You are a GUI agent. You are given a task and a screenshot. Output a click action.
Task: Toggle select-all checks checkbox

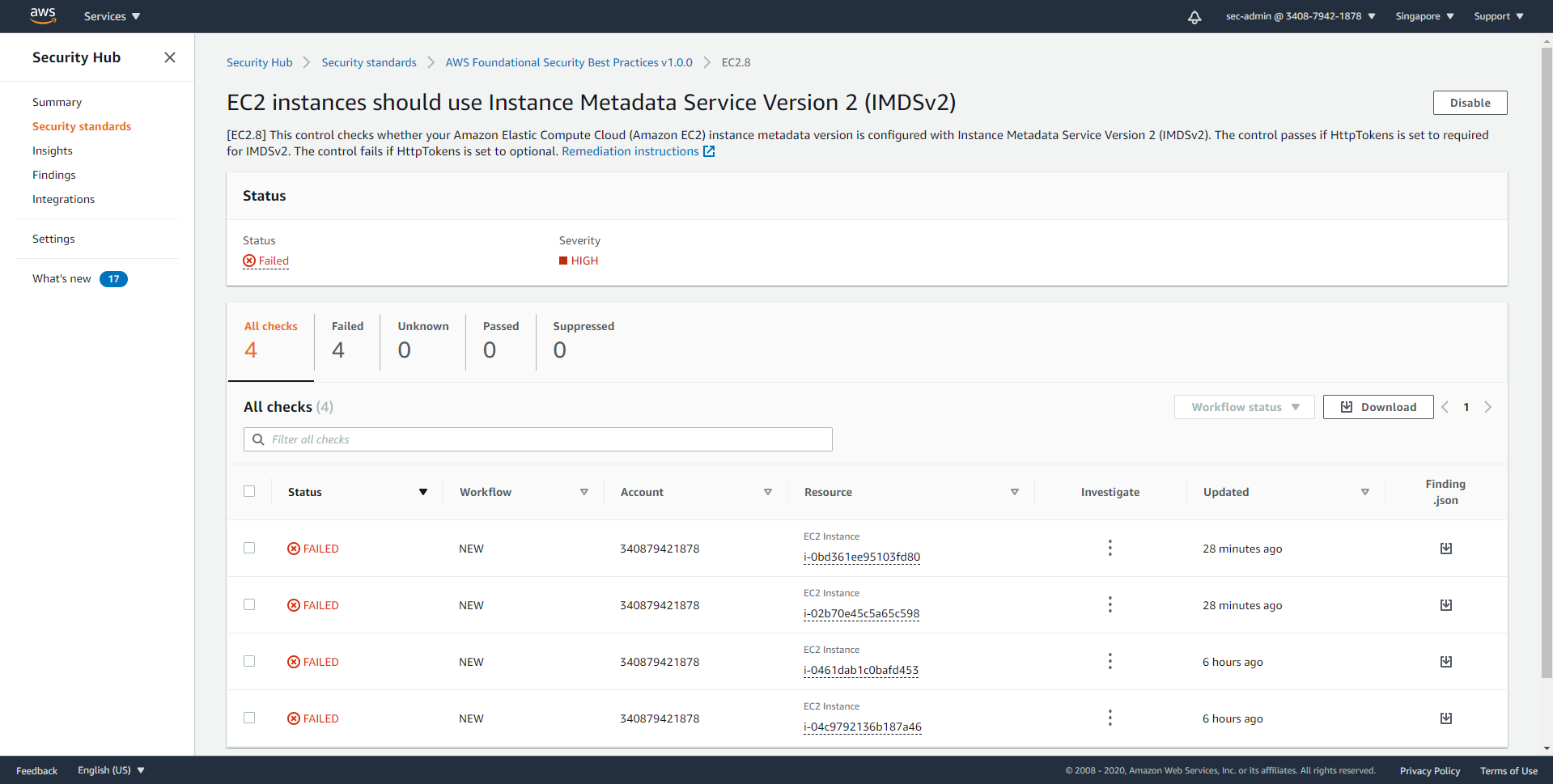pos(249,491)
